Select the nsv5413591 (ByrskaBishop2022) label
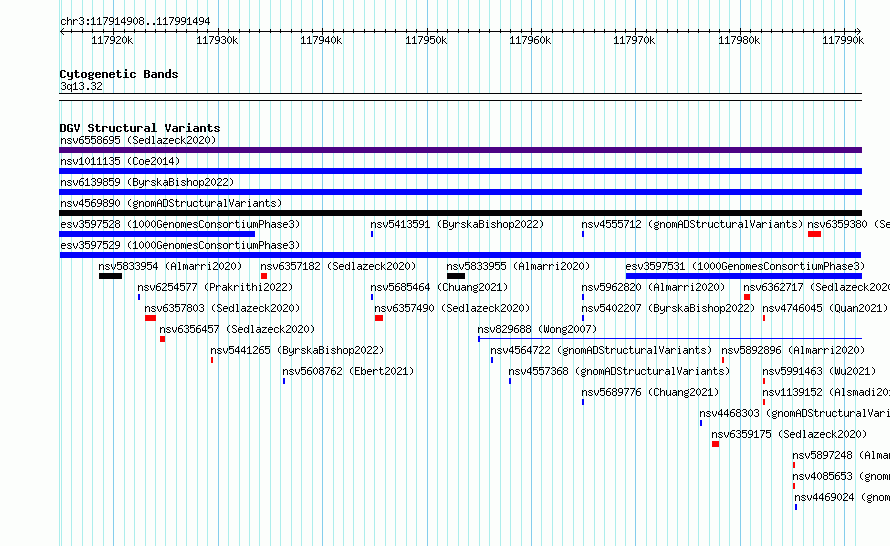This screenshot has height=546, width=890. pos(457,224)
